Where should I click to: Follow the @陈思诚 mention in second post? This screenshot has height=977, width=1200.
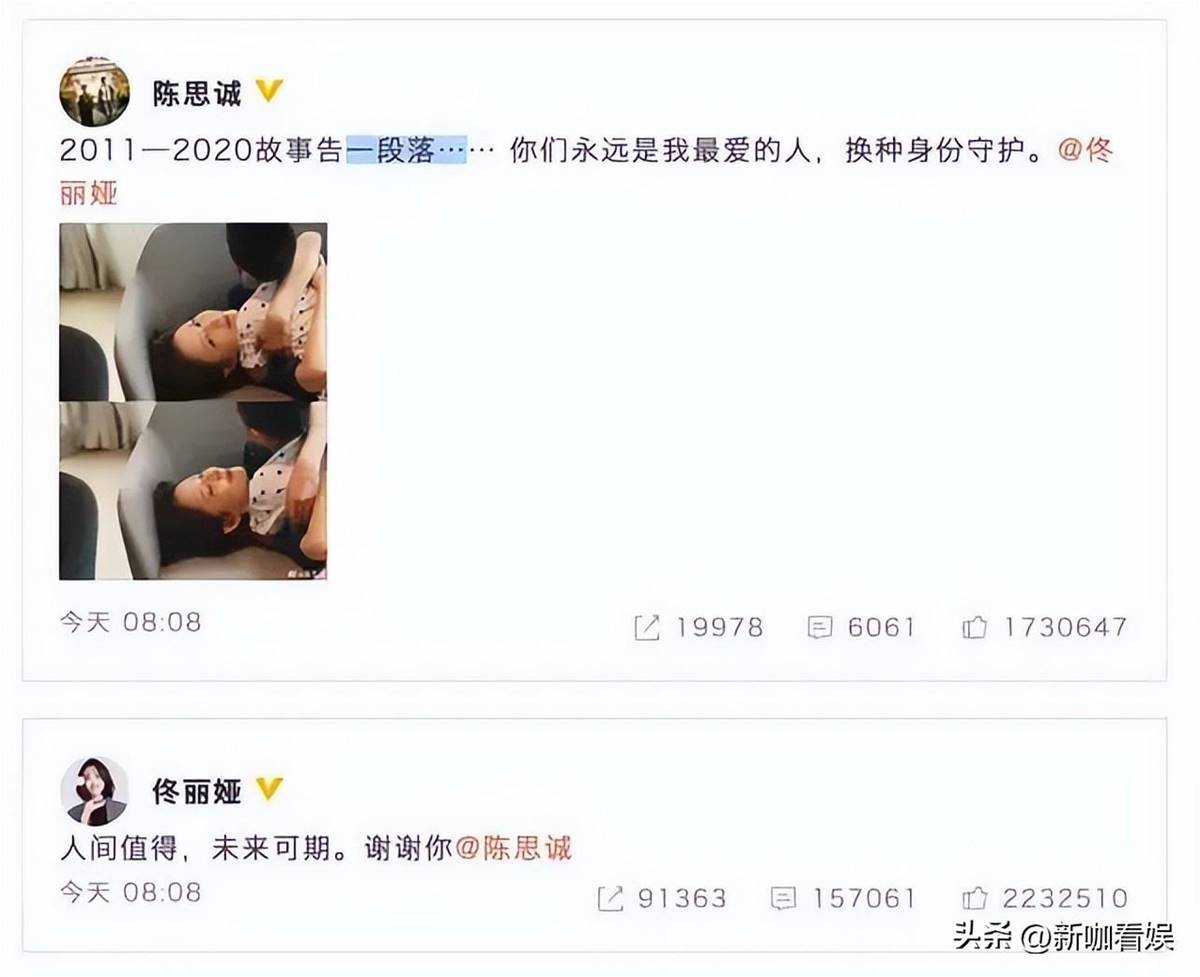[513, 848]
